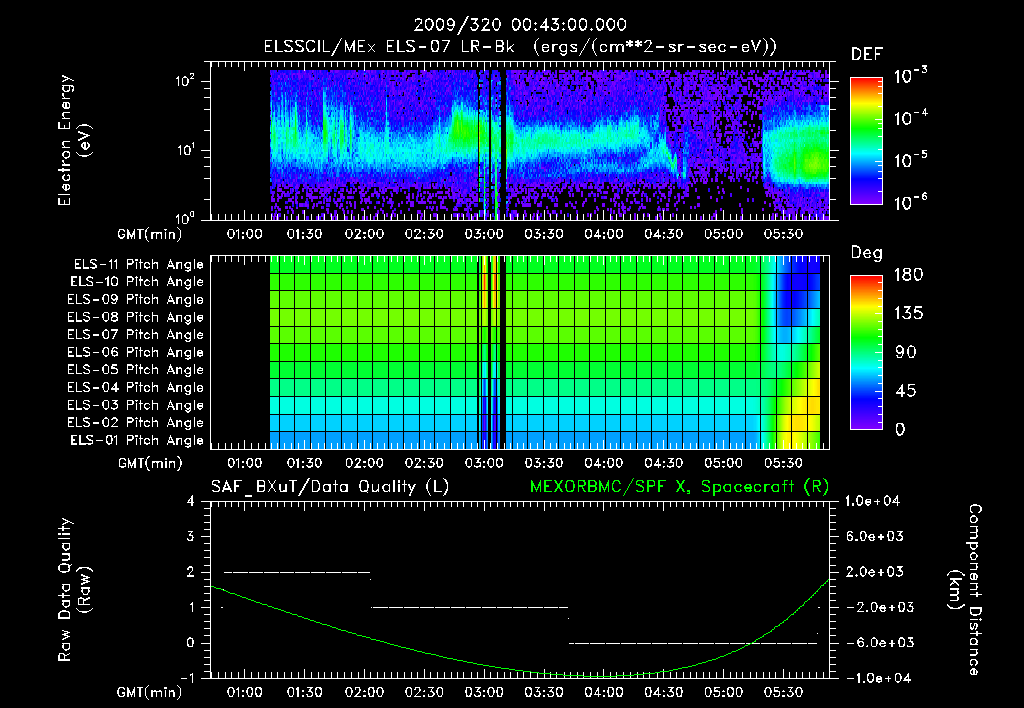
Task: Click the 03:00 time tick under the energy spectrogram
Action: (x=484, y=234)
